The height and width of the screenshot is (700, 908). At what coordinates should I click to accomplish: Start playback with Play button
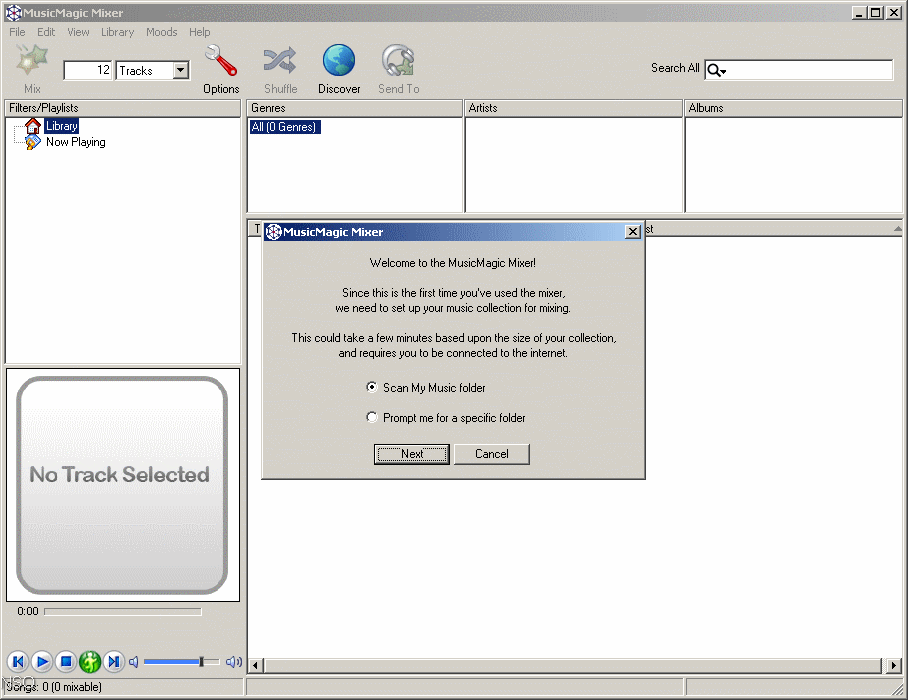(x=42, y=661)
